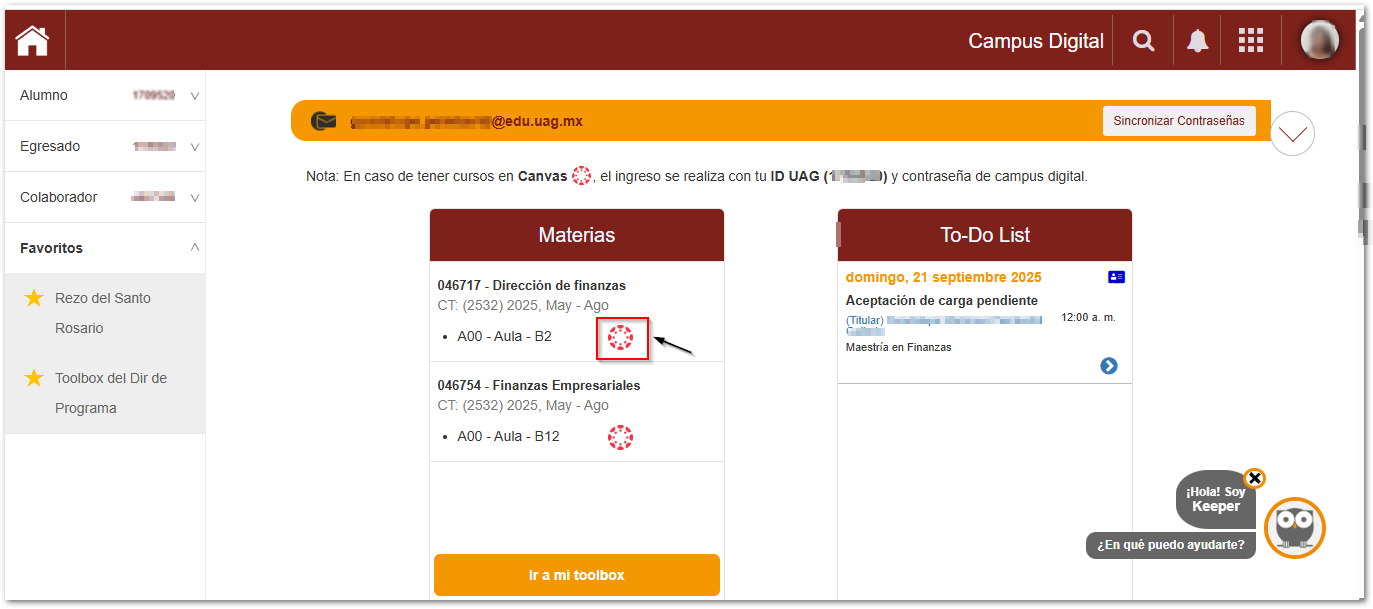Screen dimensions: 1373x609
Task: Open Toolbox del Dir de Programa favorite
Action: (111, 393)
